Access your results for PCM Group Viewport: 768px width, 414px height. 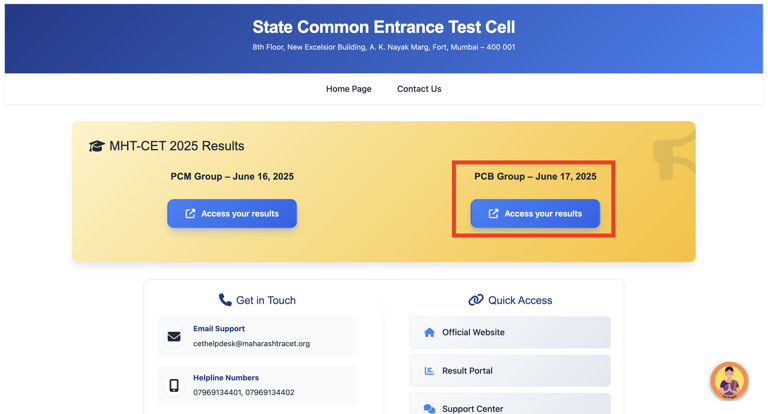pyautogui.click(x=232, y=213)
